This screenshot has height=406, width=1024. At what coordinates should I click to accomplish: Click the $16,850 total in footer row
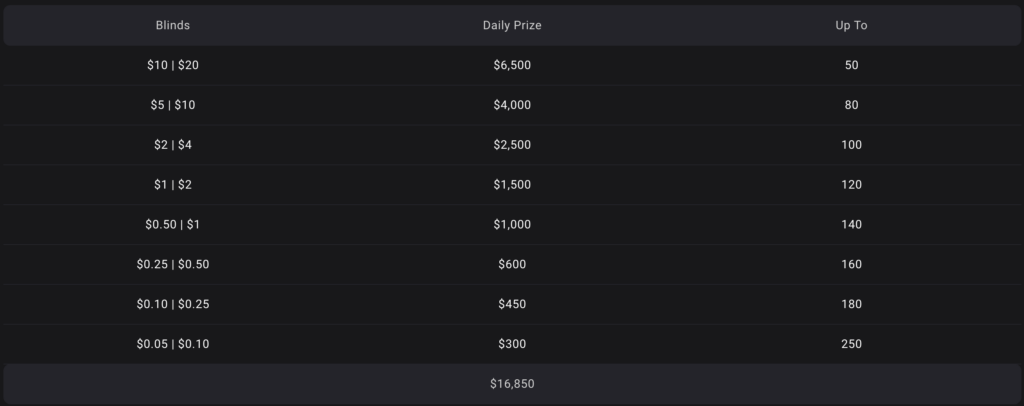tap(512, 384)
